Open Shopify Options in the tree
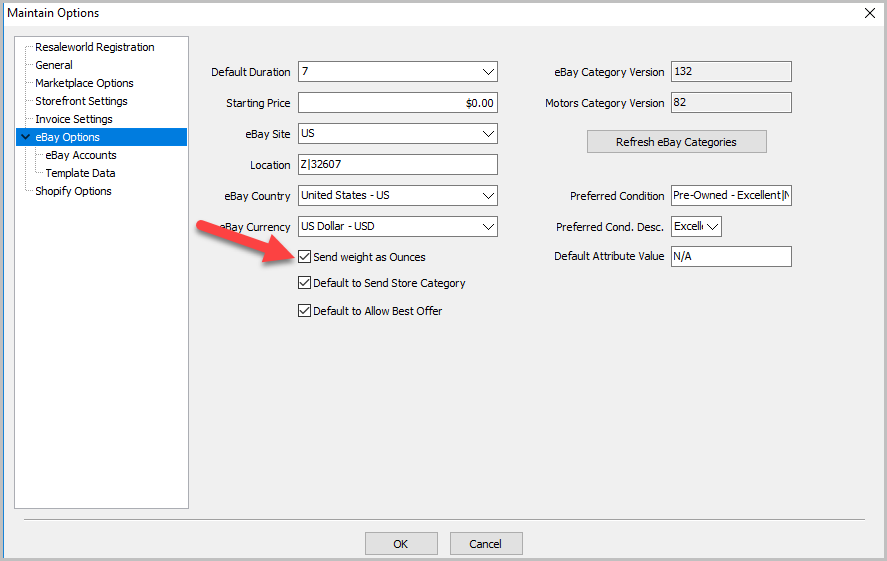This screenshot has width=887, height=561. pos(73,191)
